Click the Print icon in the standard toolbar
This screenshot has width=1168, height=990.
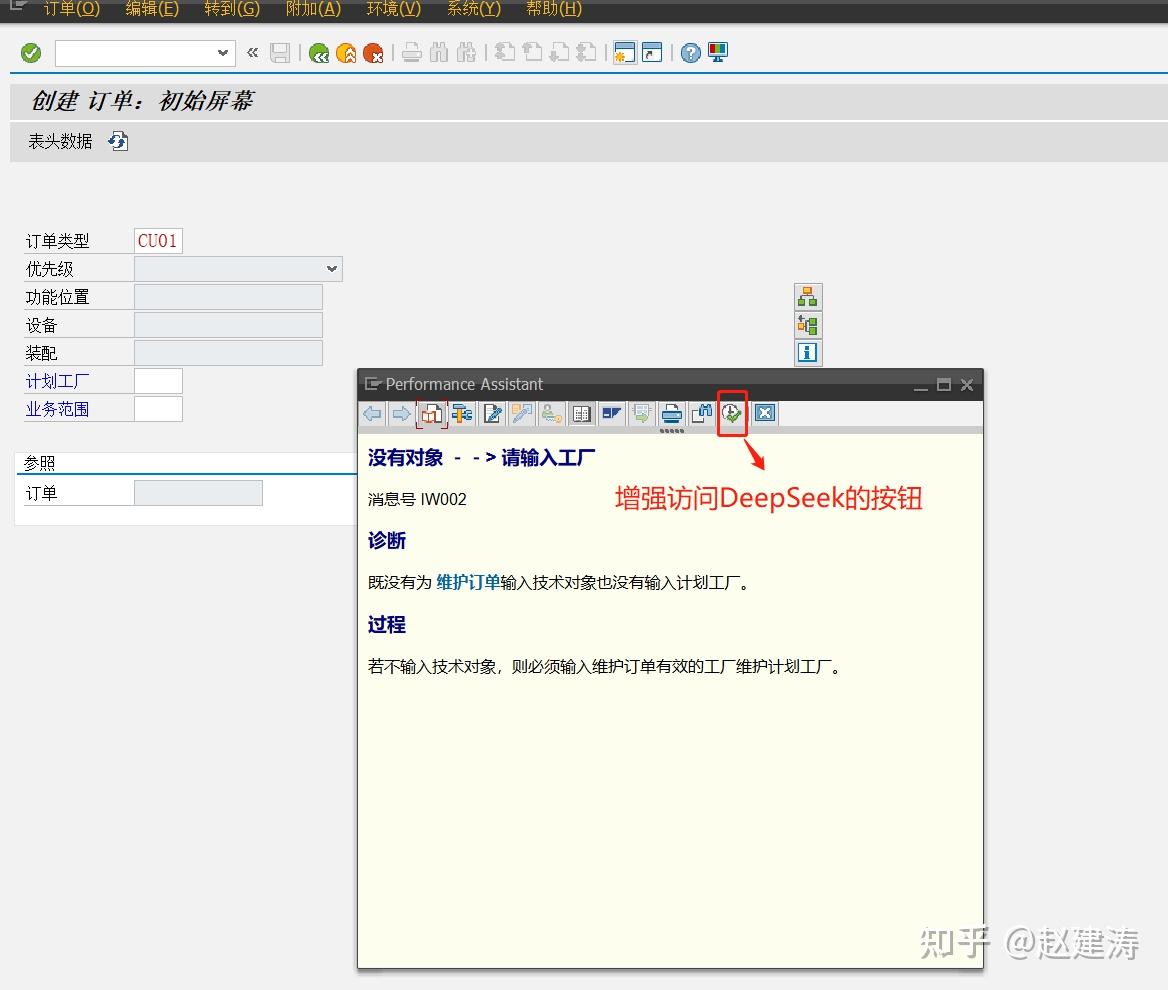point(411,52)
